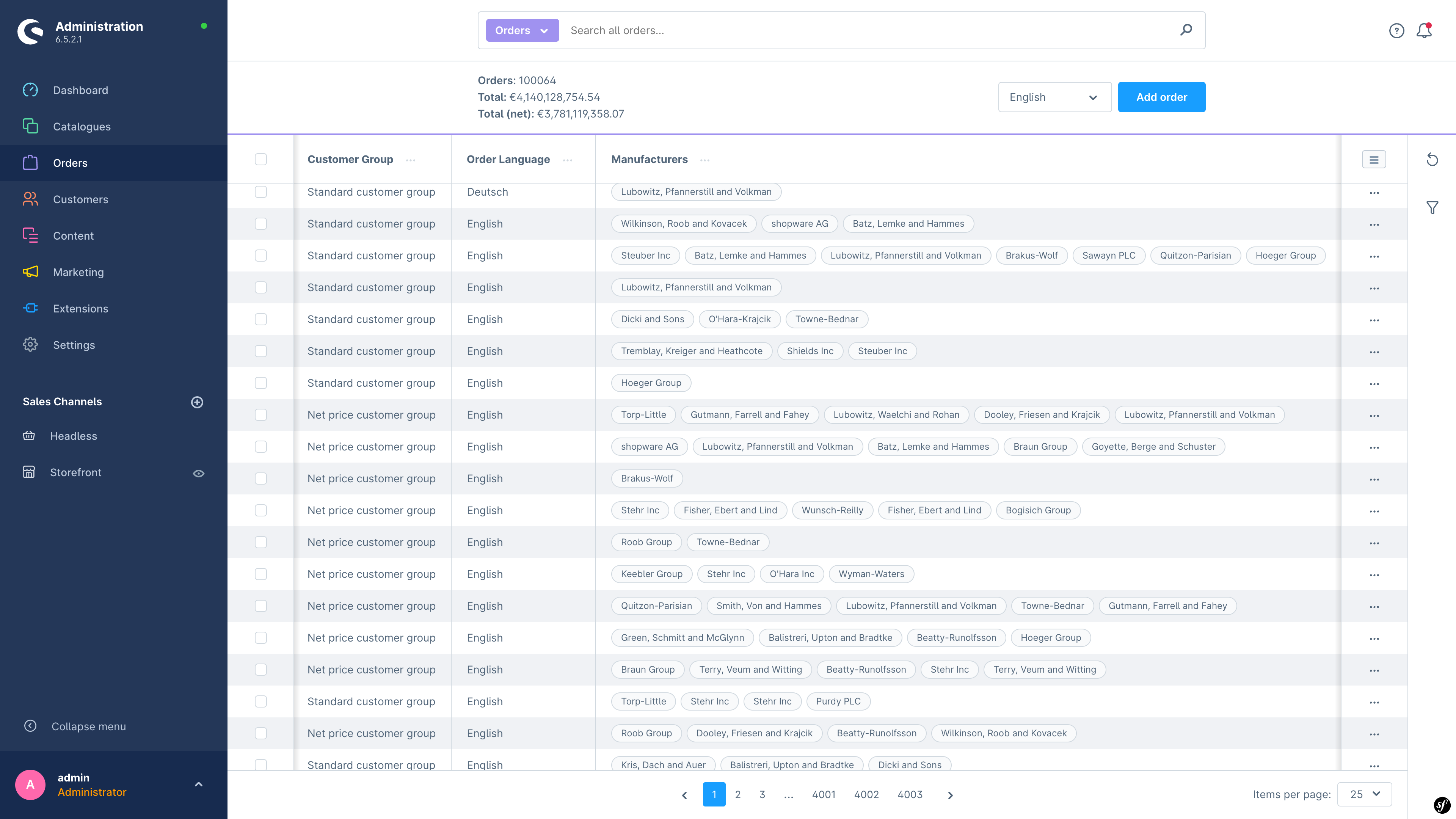The image size is (1456, 819).
Task: Open the filter funnel sidebar
Action: 1432,207
